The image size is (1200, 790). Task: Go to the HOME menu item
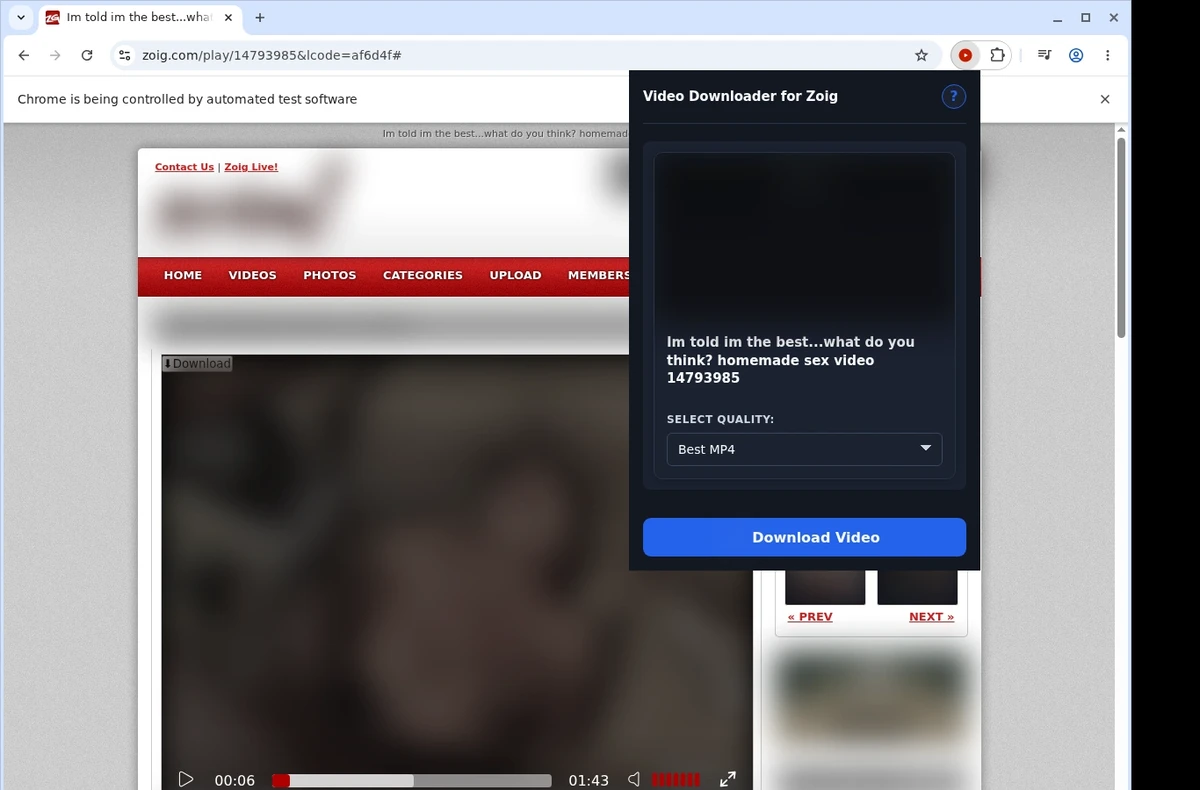183,275
